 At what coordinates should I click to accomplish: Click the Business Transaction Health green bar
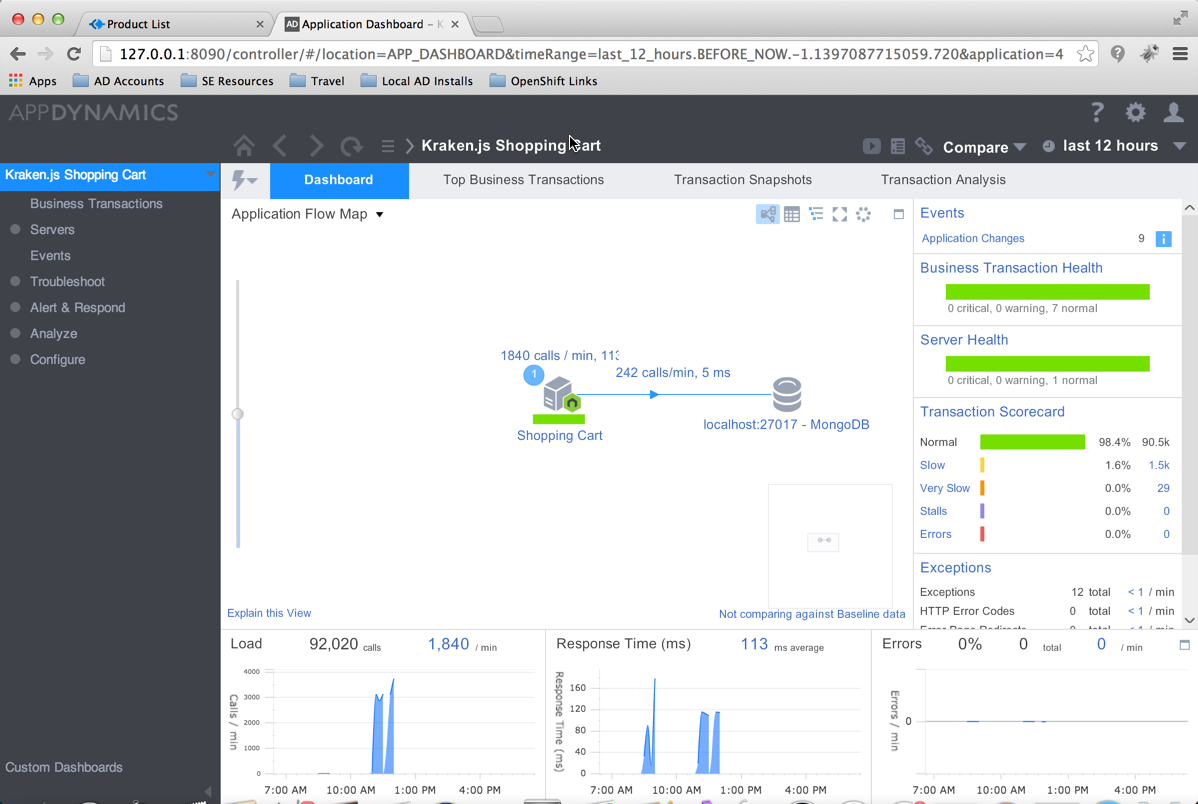tap(1047, 292)
